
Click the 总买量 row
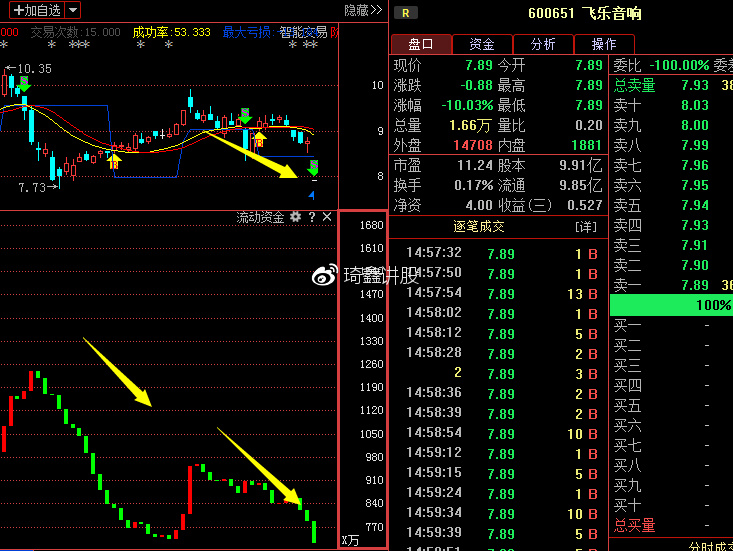click(671, 526)
